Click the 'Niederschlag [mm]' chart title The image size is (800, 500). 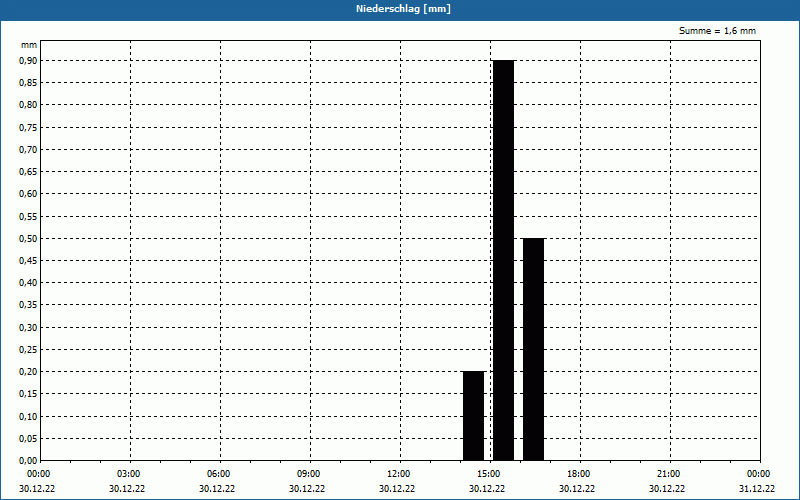(x=403, y=9)
